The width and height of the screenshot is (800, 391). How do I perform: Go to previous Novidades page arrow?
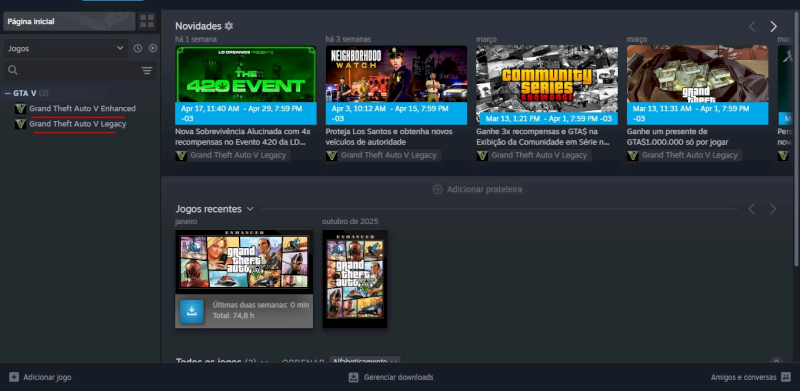click(752, 27)
